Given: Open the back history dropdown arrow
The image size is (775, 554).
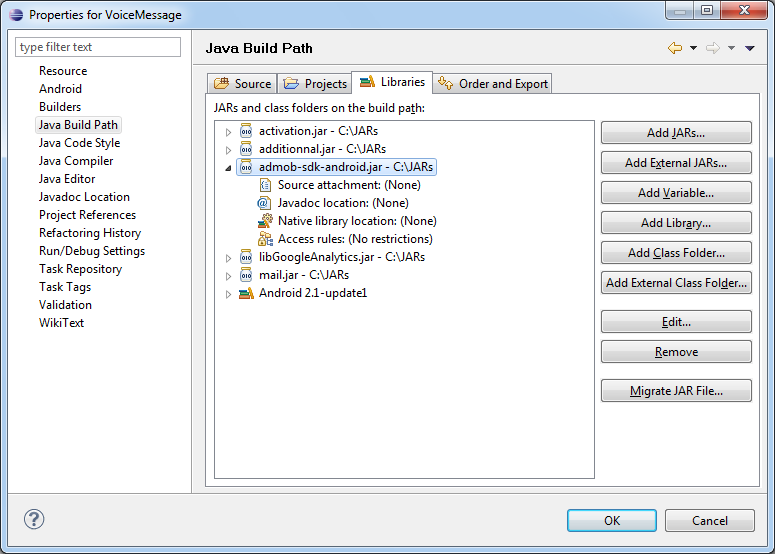Looking at the screenshot, I should click(x=693, y=48).
